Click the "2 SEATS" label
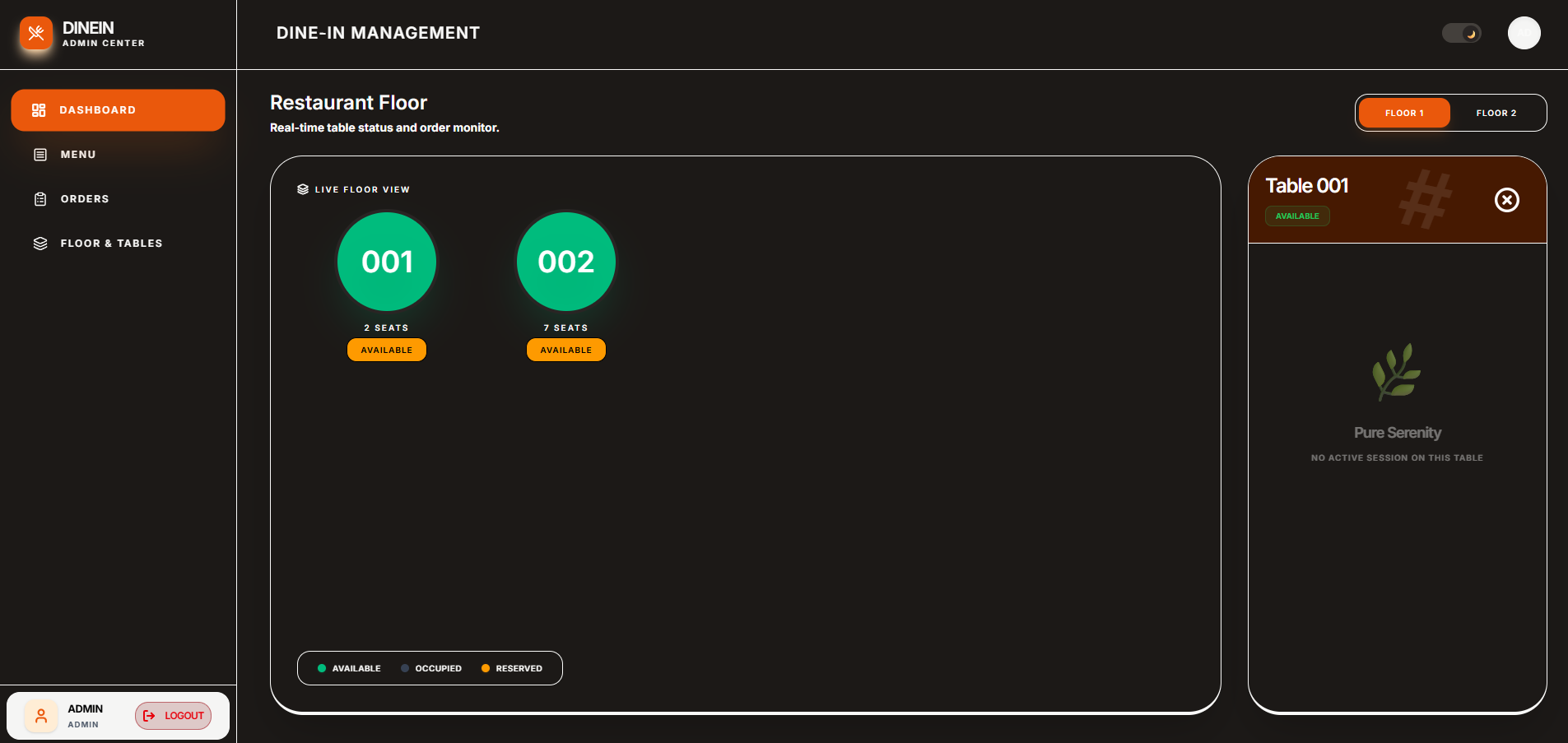This screenshot has height=743, width=1568. point(387,327)
